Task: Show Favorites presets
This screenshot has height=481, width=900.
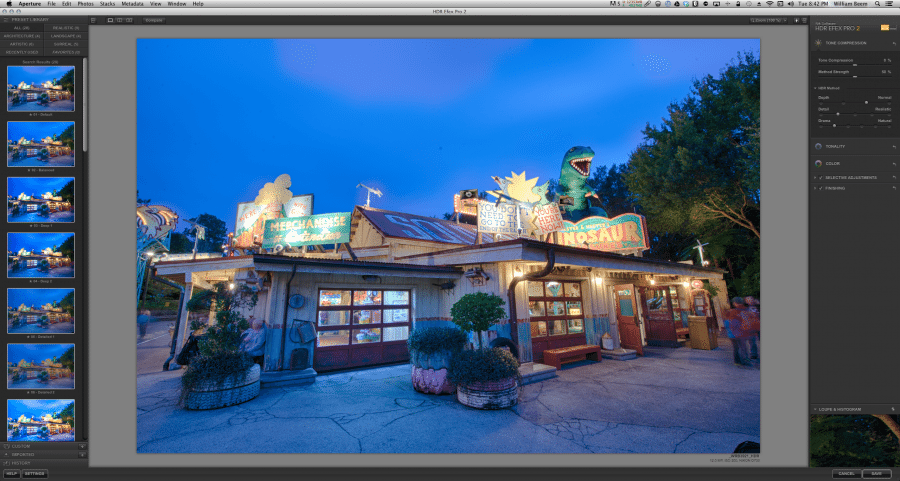Action: coord(66,52)
